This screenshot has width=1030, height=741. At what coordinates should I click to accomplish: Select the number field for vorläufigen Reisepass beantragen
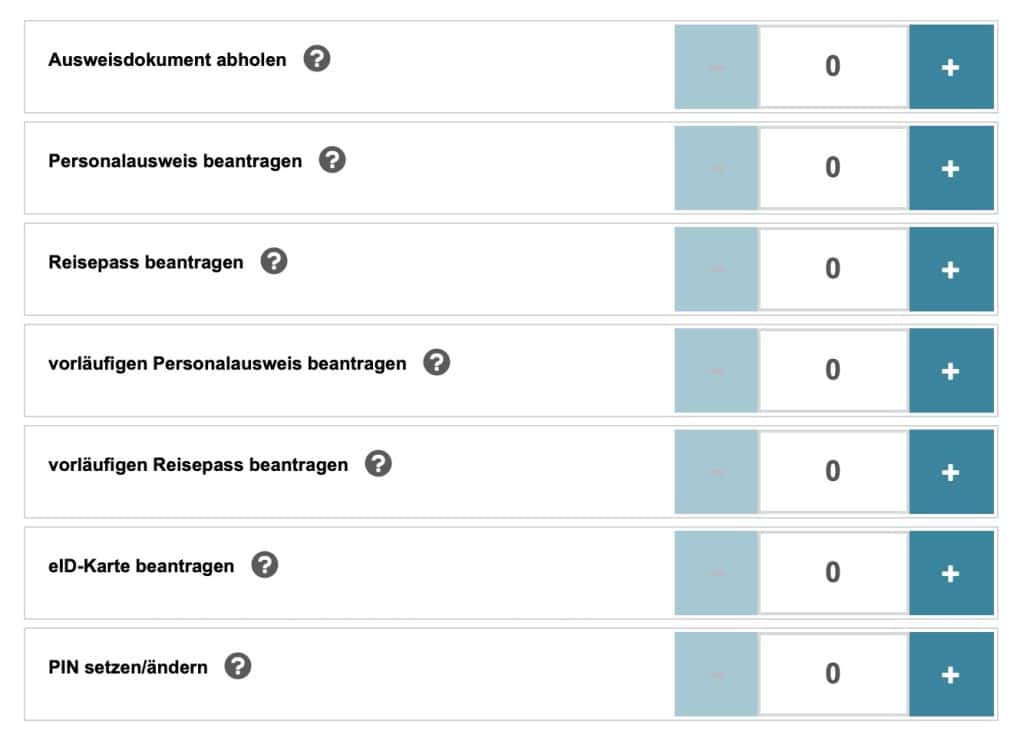coord(834,471)
